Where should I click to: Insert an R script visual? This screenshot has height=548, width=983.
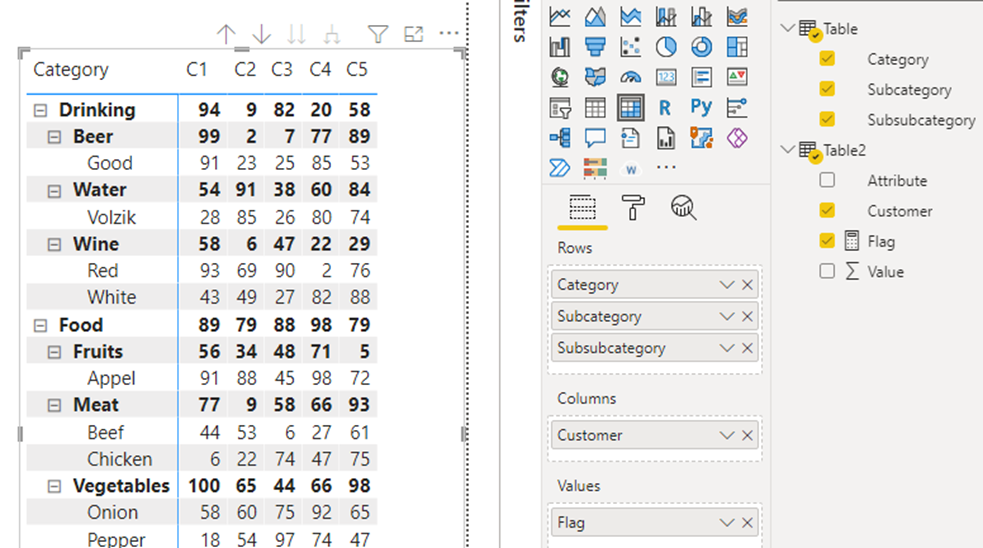[666, 108]
